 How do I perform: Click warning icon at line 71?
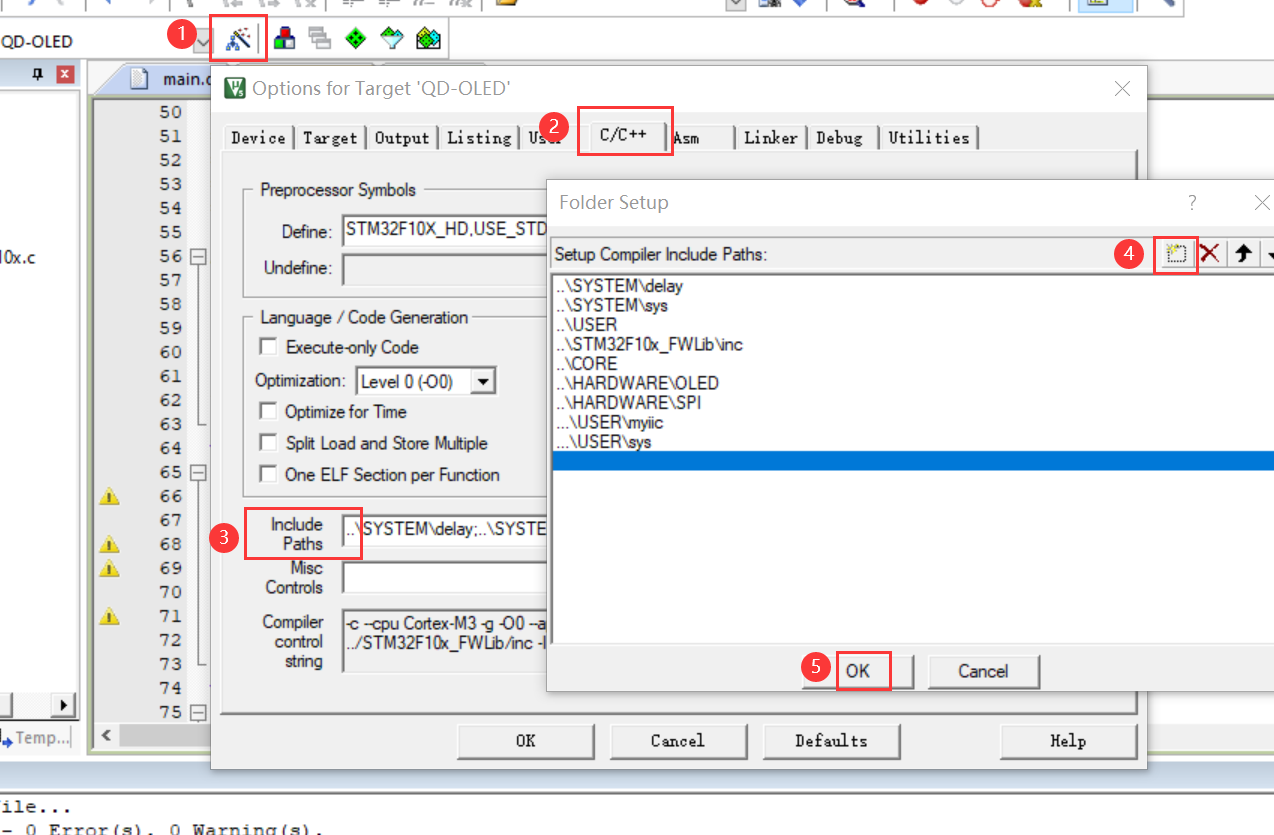pos(109,616)
